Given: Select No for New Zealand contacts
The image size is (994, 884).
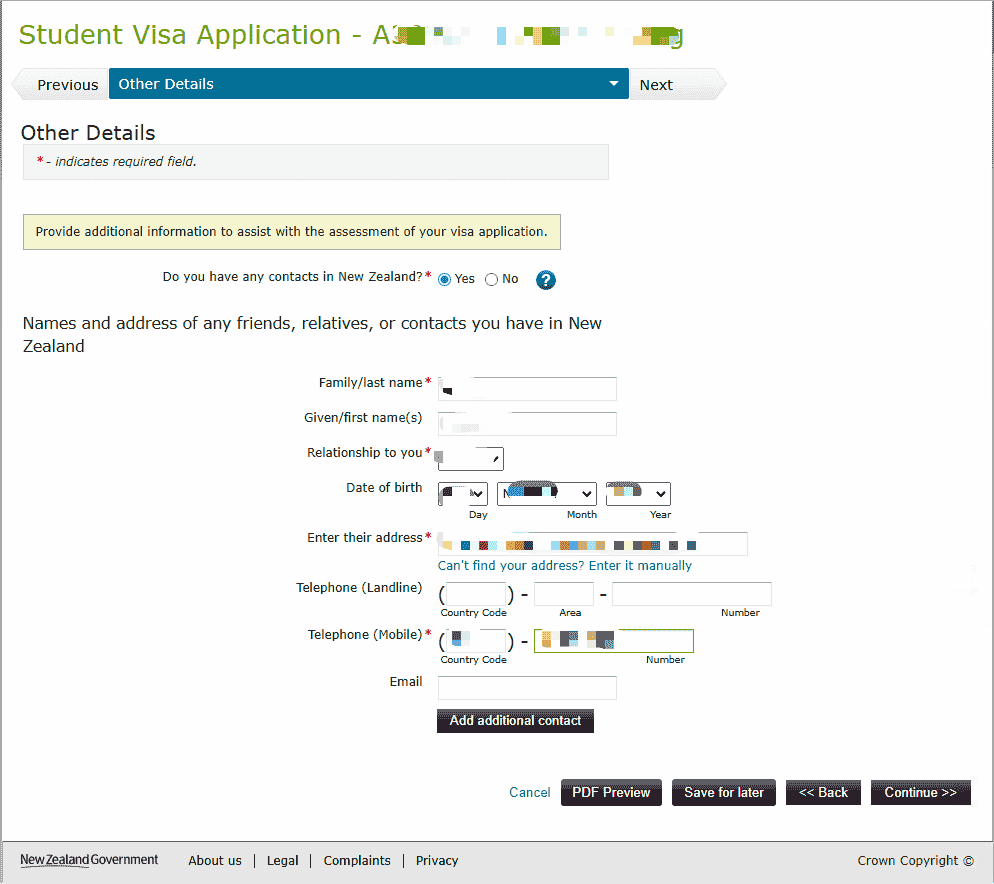Looking at the screenshot, I should [491, 280].
